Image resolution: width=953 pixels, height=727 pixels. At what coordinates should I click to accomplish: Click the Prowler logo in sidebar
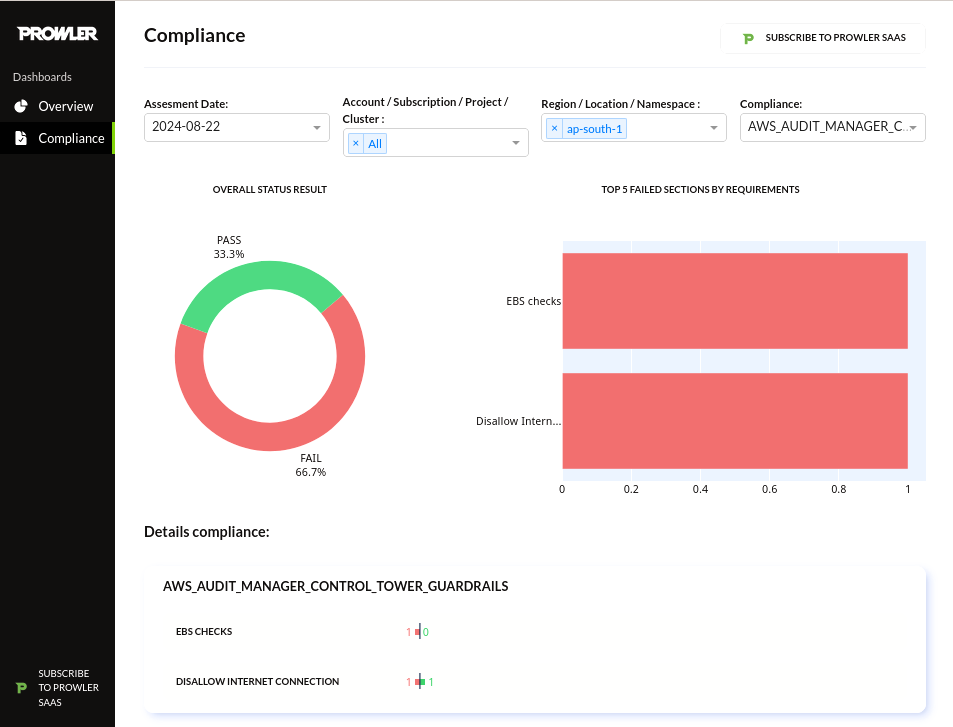pos(58,33)
